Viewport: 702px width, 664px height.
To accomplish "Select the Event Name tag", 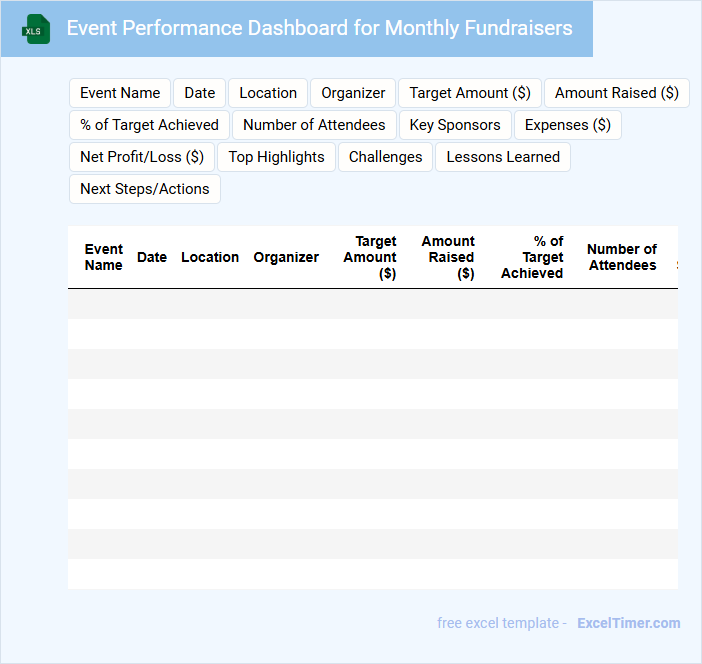I will (x=120, y=93).
